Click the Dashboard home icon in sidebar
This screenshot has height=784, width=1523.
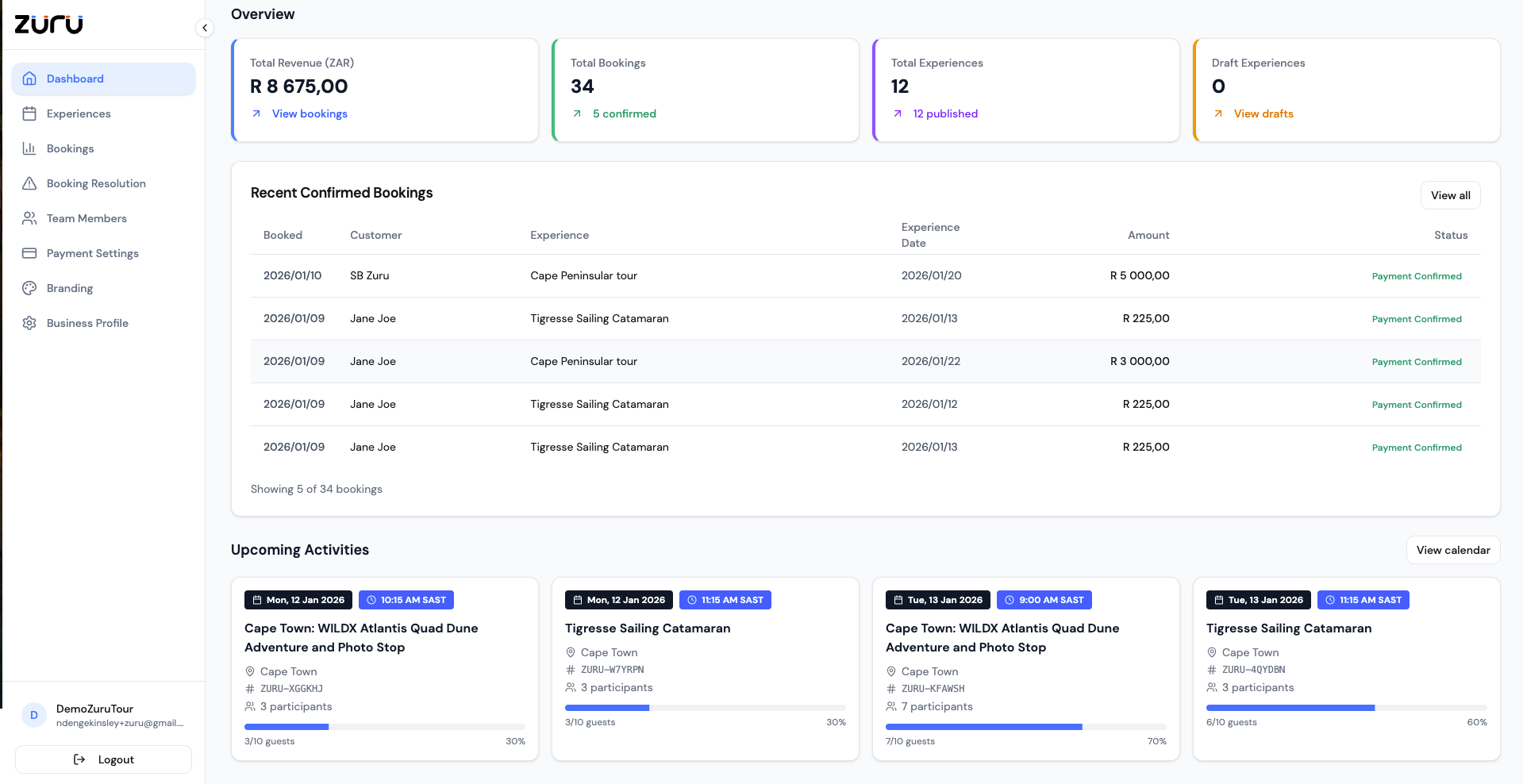pyautogui.click(x=29, y=79)
